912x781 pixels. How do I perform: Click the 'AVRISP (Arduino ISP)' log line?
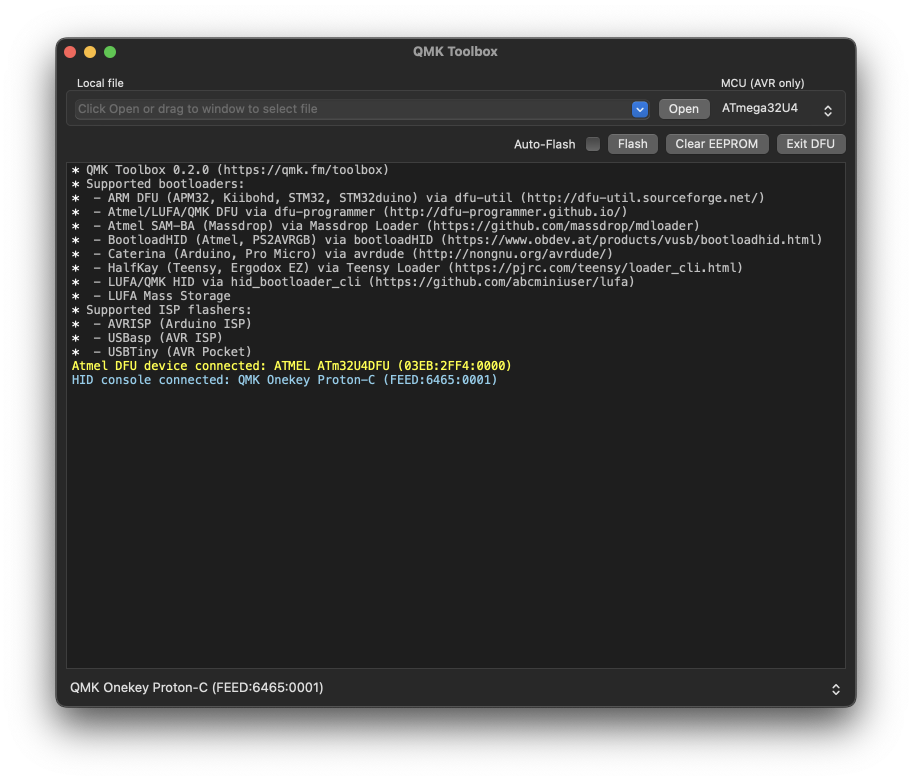[161, 323]
